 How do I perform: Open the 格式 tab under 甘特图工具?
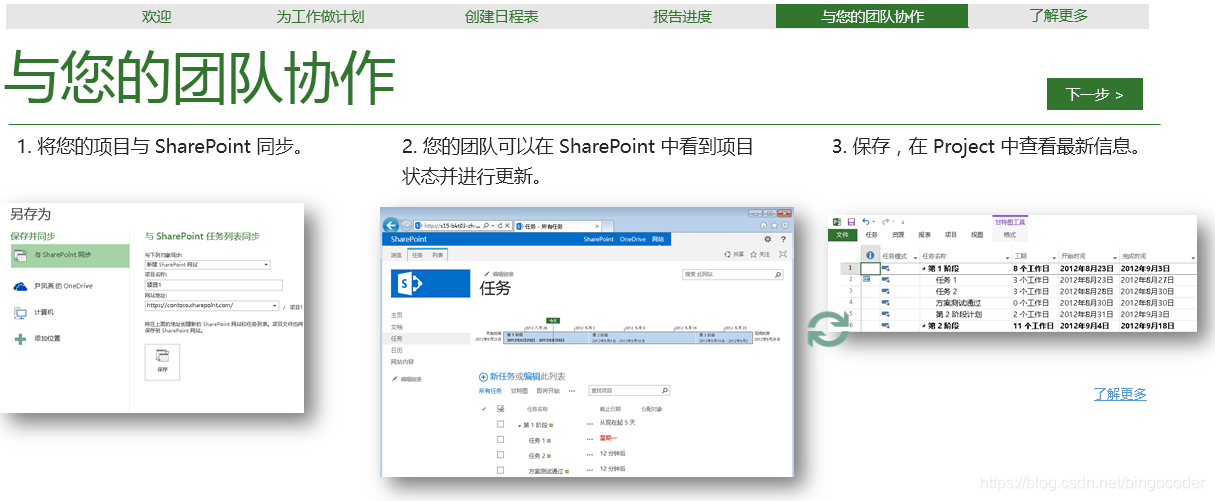(x=1009, y=235)
